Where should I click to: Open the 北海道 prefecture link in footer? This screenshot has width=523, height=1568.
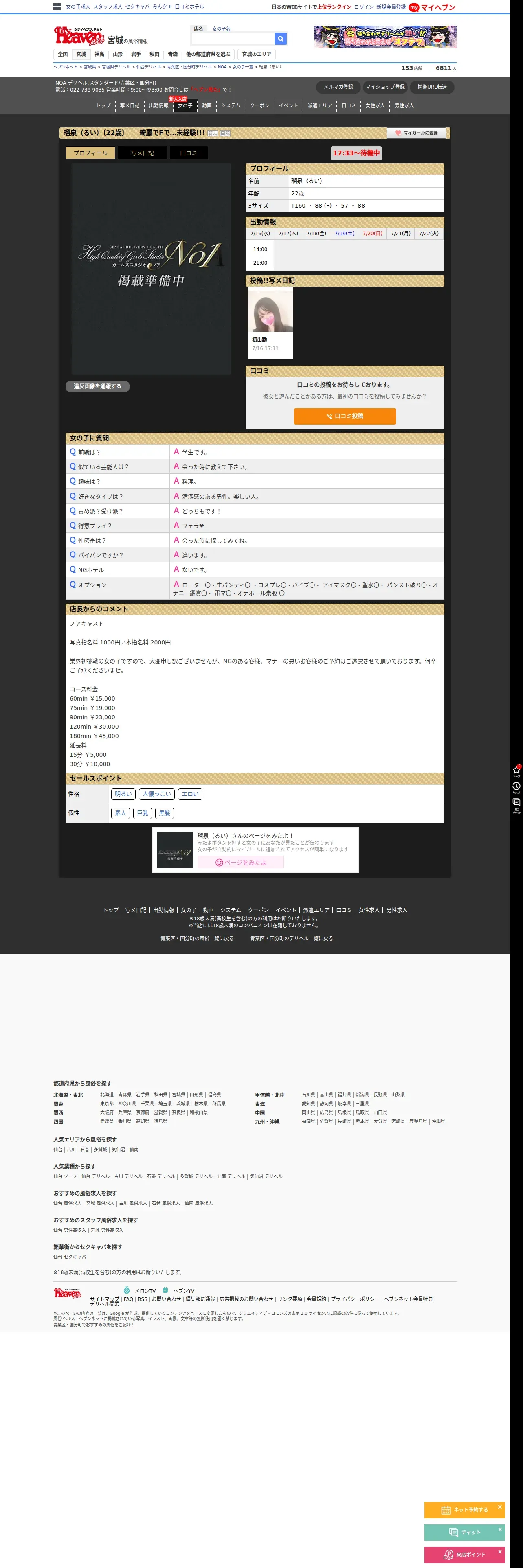point(107,1095)
